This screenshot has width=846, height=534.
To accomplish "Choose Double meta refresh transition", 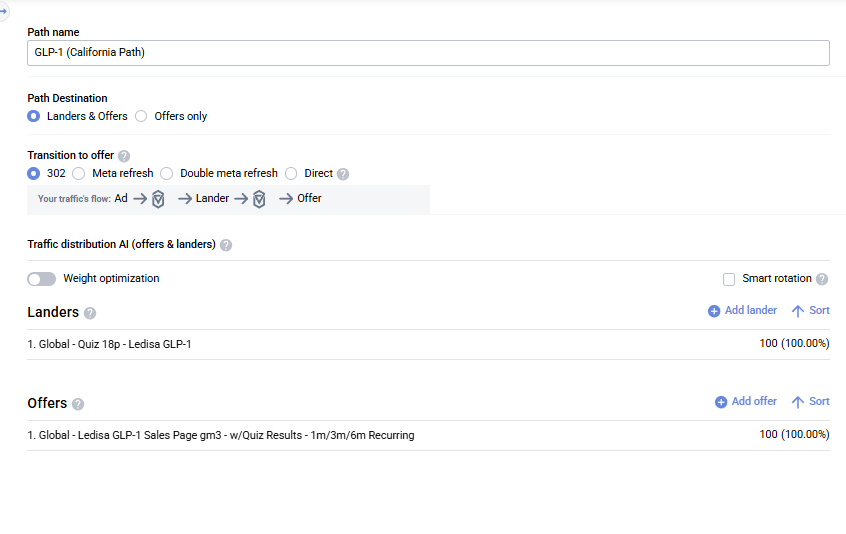I will click(167, 173).
